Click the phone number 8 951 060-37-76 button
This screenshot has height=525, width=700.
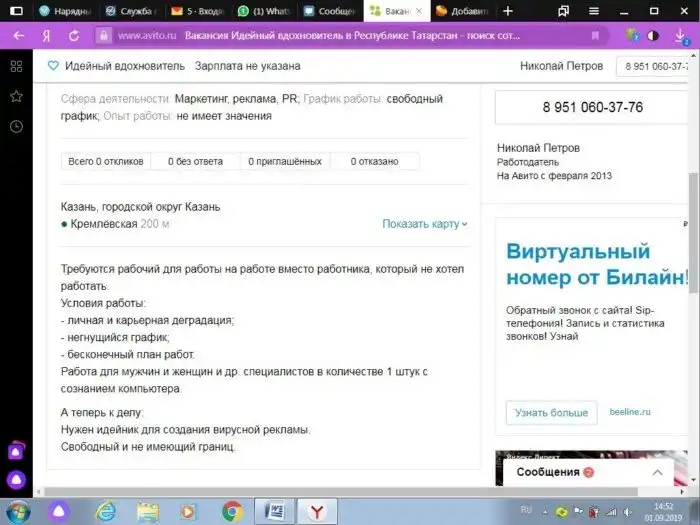(592, 107)
